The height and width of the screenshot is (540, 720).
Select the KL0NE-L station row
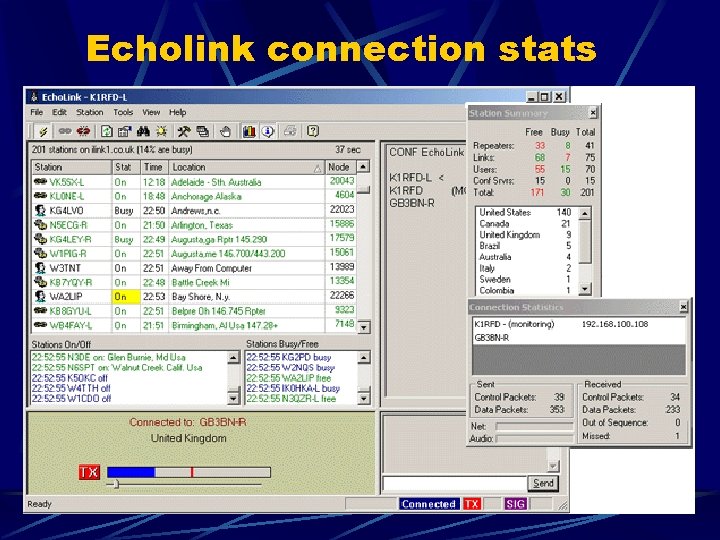tap(194, 196)
